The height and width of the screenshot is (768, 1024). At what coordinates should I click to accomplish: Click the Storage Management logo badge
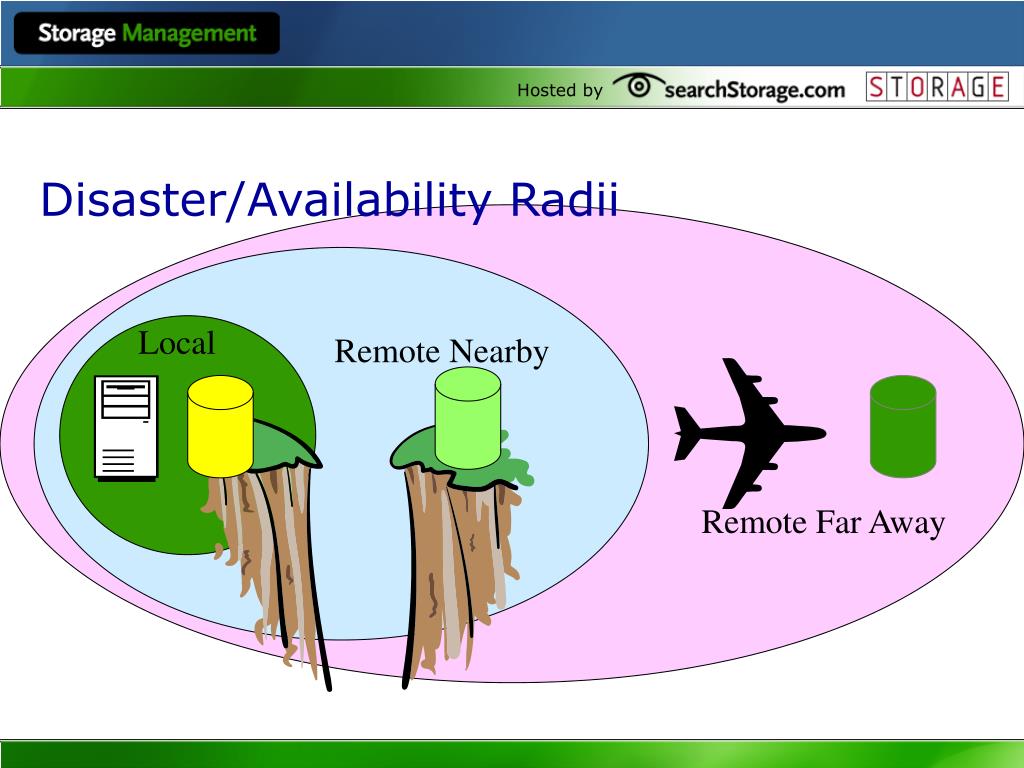tap(147, 33)
